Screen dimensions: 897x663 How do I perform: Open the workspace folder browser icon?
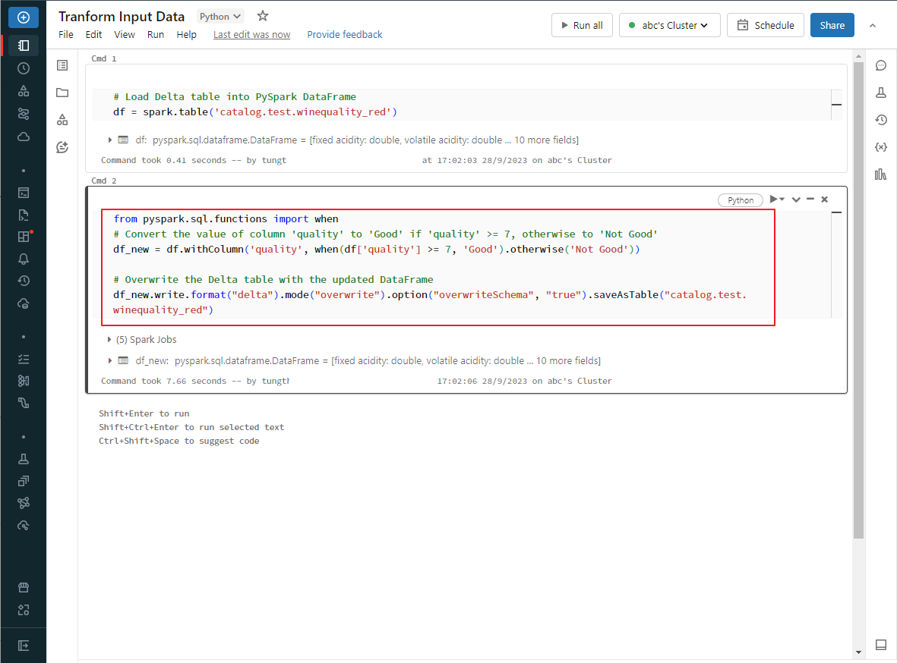coord(62,93)
